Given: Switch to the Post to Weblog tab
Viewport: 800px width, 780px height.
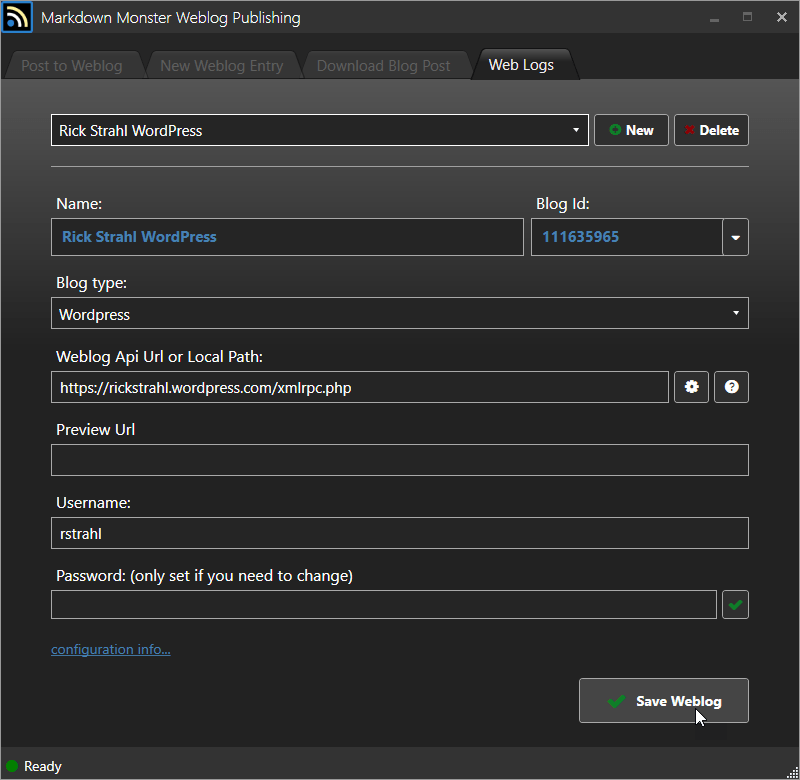Looking at the screenshot, I should point(72,65).
